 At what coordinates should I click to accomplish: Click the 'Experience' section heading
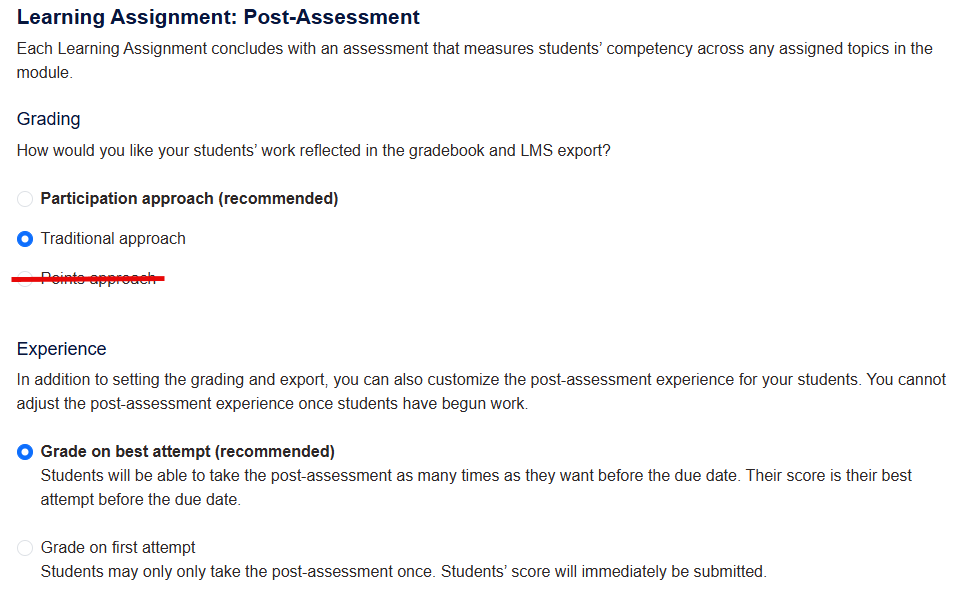(61, 349)
